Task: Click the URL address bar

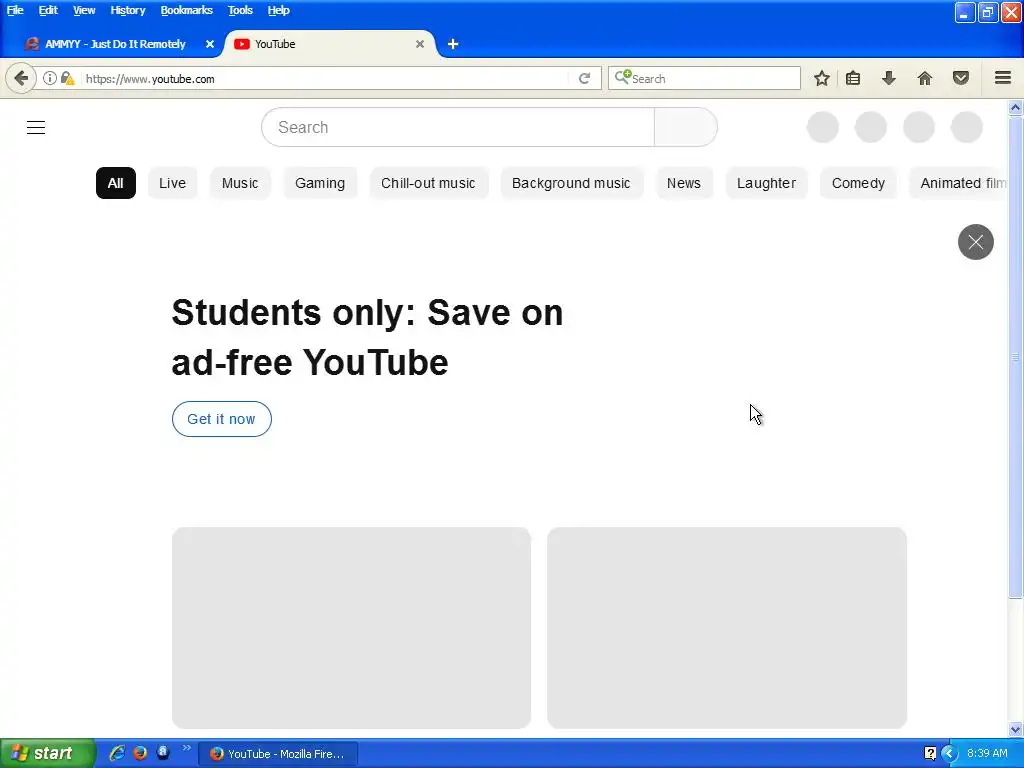Action: pyautogui.click(x=327, y=78)
